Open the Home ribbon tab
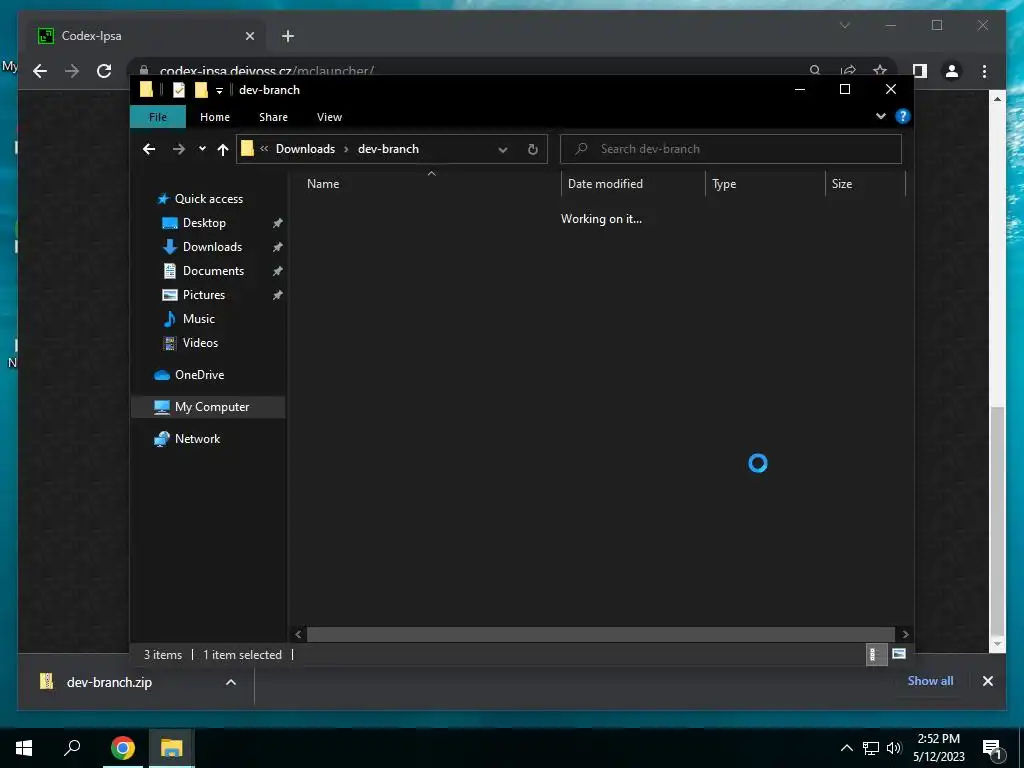 (x=215, y=117)
